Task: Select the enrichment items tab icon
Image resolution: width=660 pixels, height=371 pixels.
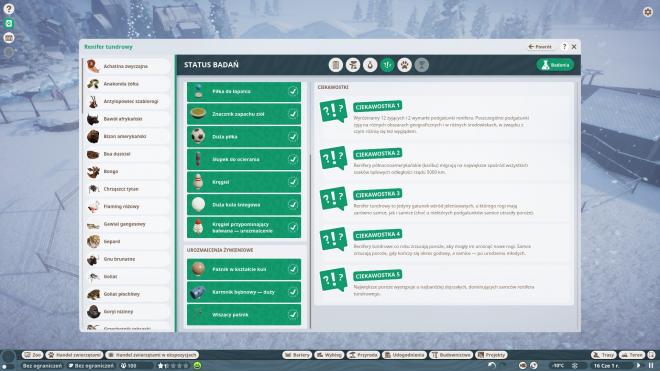Action: (x=387, y=65)
